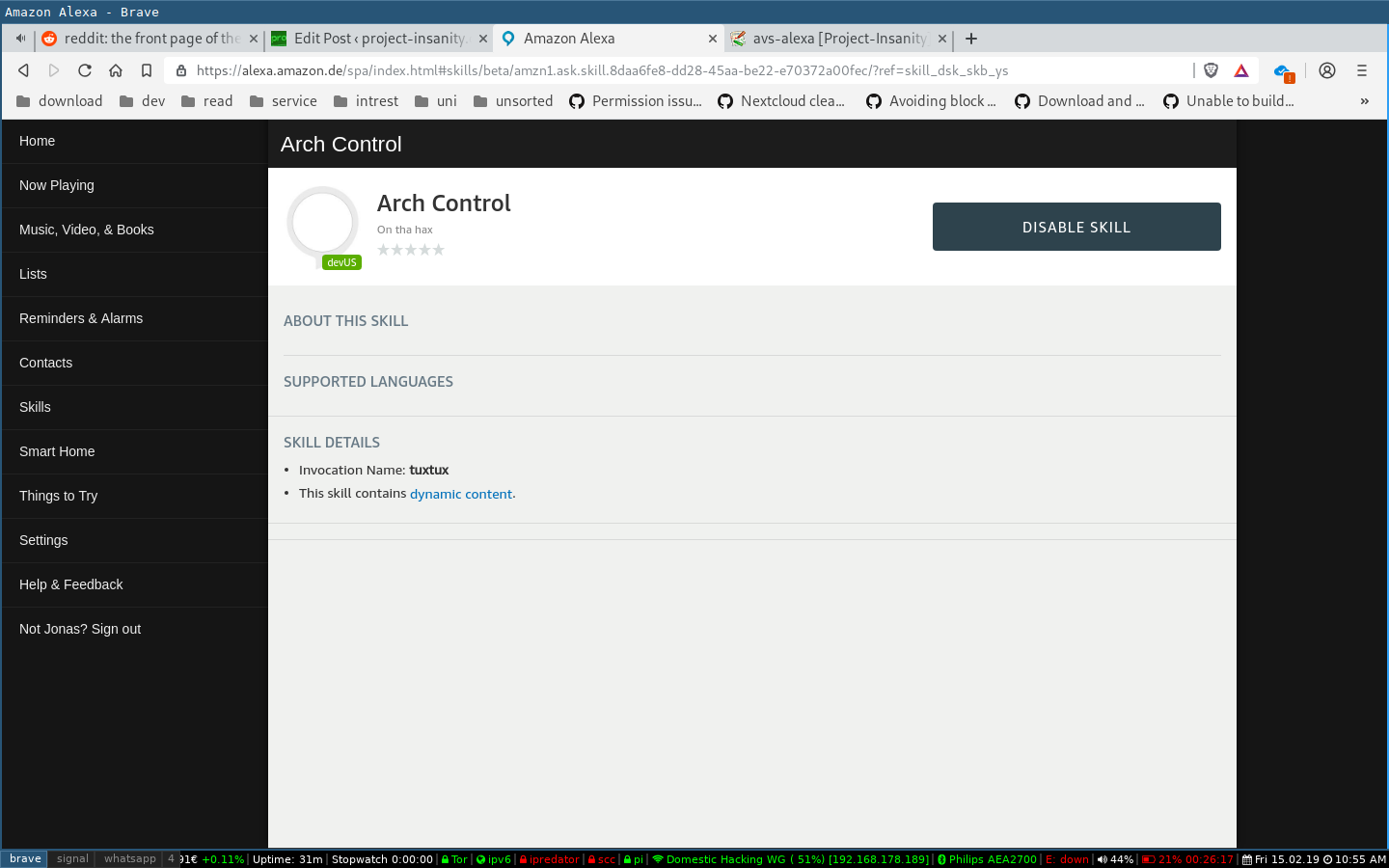Open Brave Rewards triangle icon

[1241, 70]
